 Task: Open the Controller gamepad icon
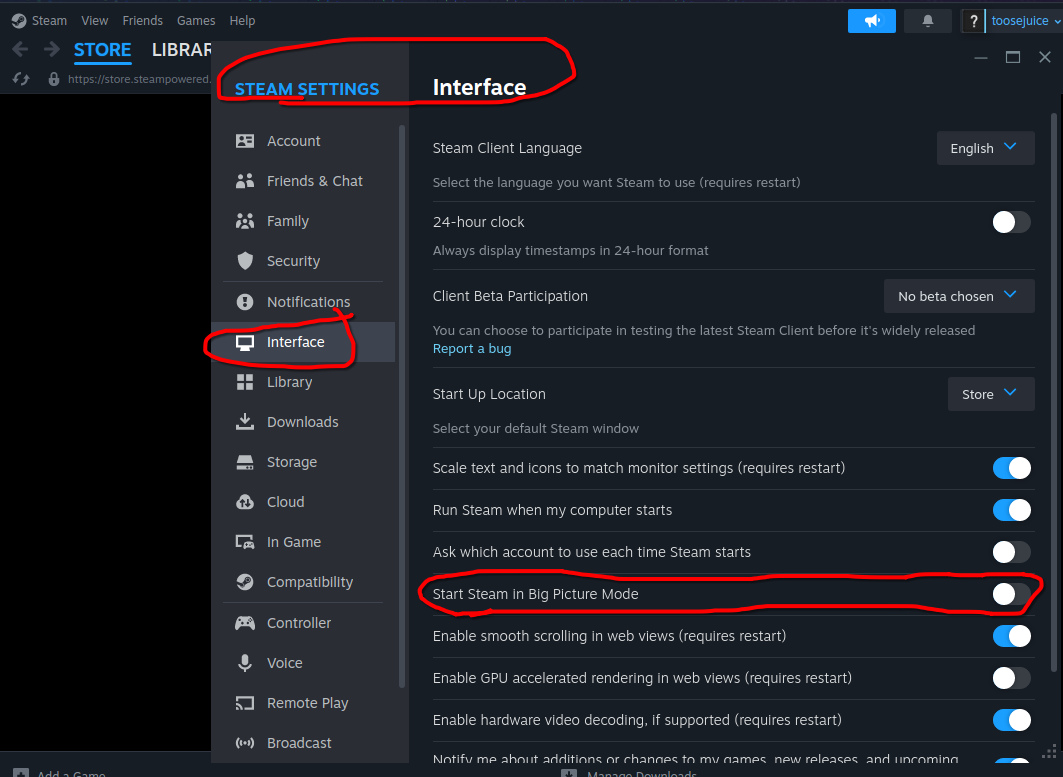pyautogui.click(x=245, y=623)
